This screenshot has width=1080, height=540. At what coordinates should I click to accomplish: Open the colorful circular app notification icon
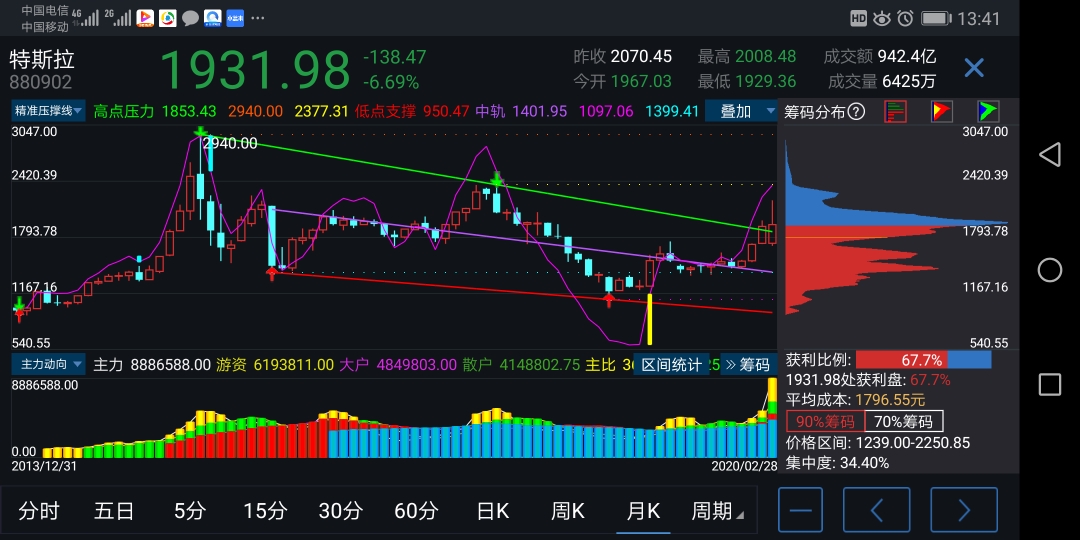pos(167,19)
